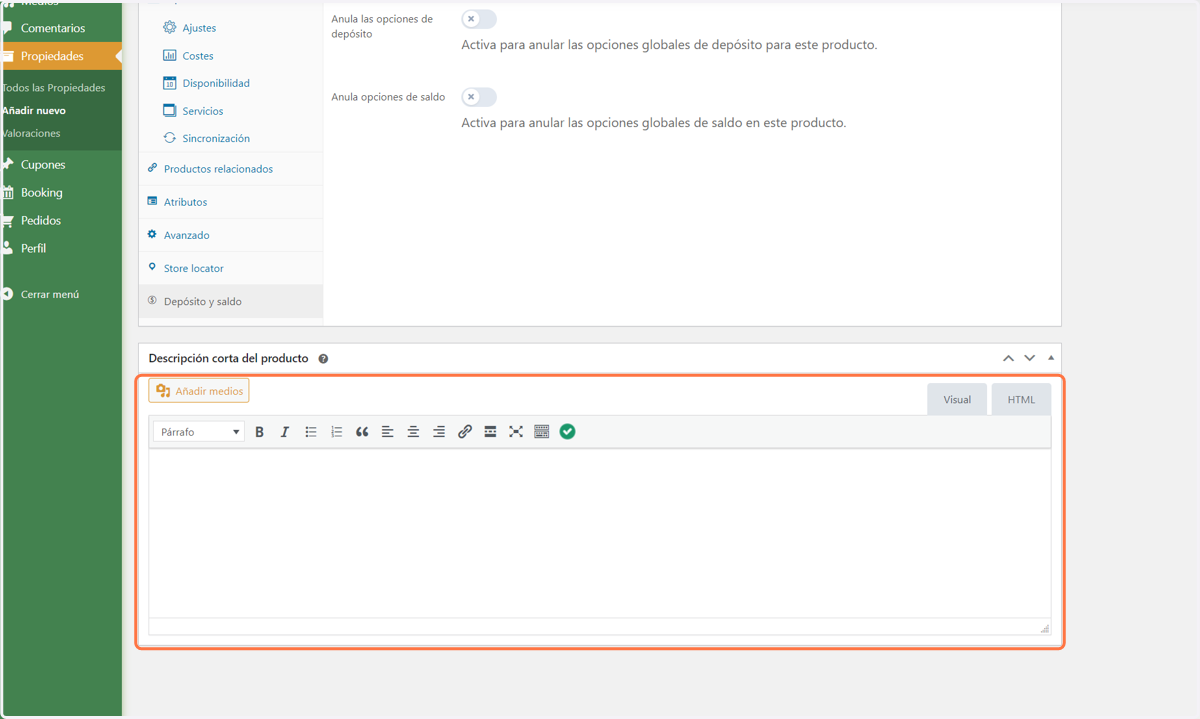Image resolution: width=1200 pixels, height=719 pixels.
Task: Align text left in editor
Action: pyautogui.click(x=388, y=432)
